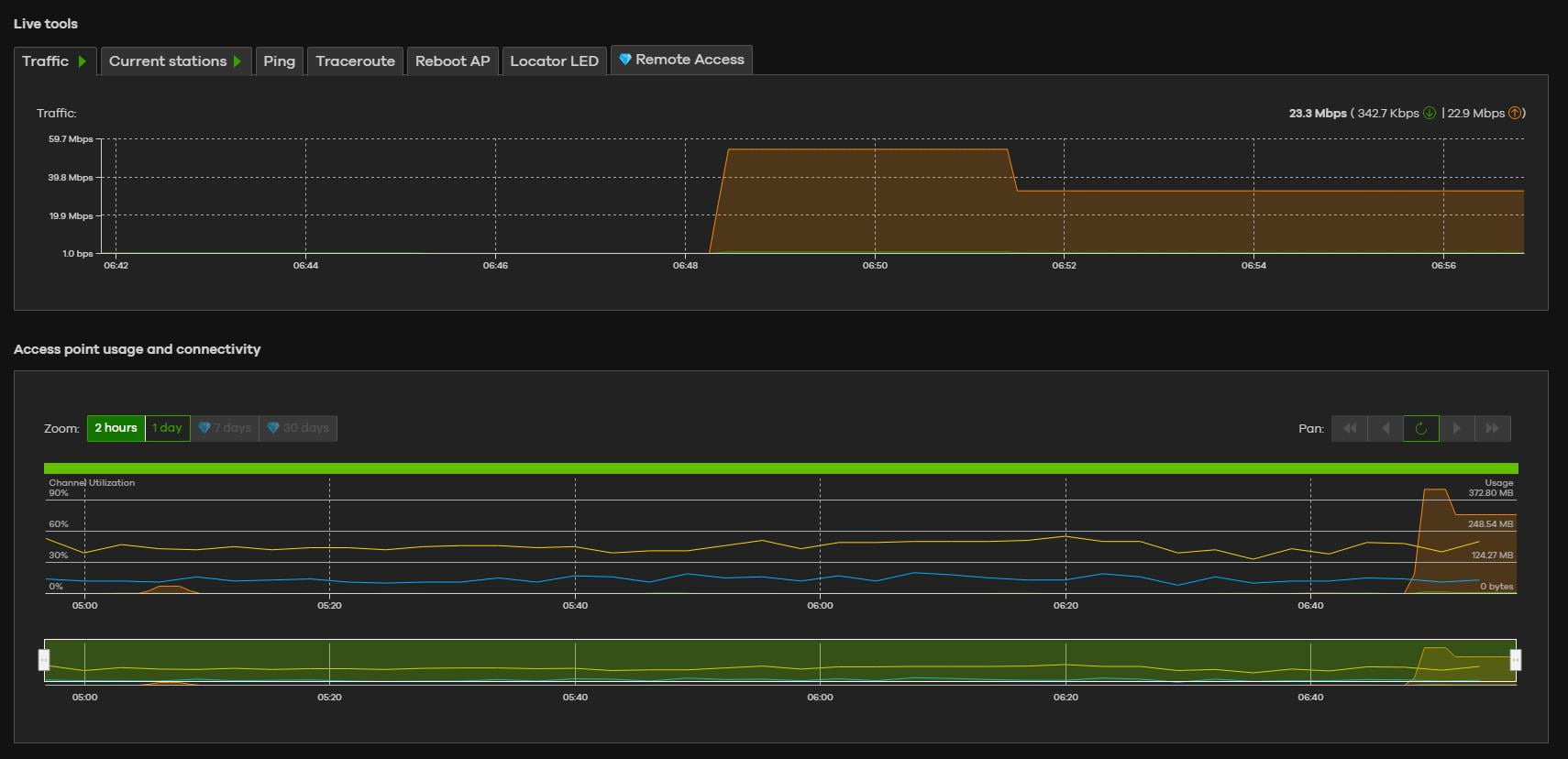Pan to the earliest data with double-left arrows

(x=1349, y=428)
